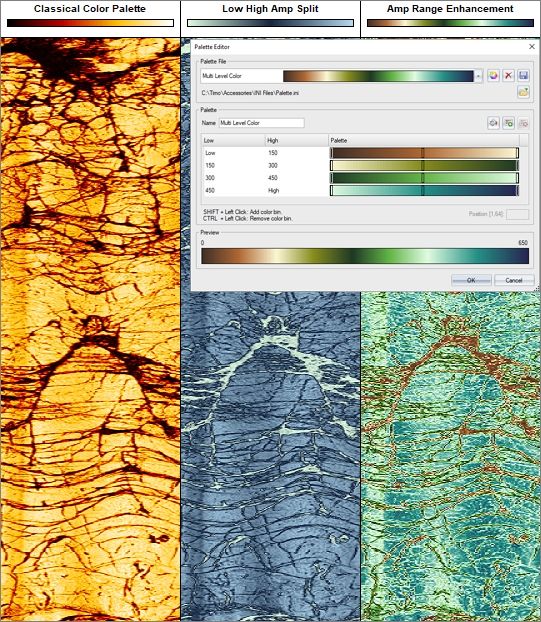Image resolution: width=541 pixels, height=622 pixels.
Task: Click the Low High Amp Split color bar
Action: tap(270, 23)
